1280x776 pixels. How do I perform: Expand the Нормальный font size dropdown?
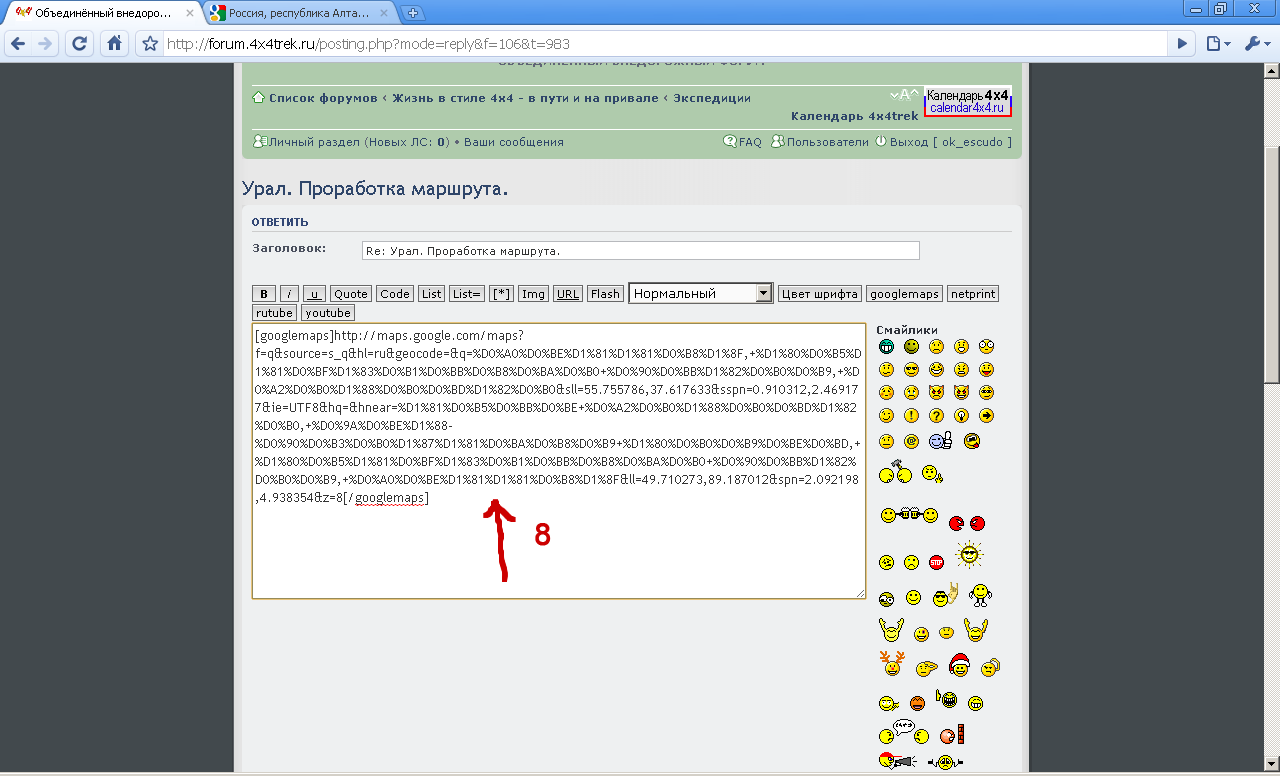(764, 293)
